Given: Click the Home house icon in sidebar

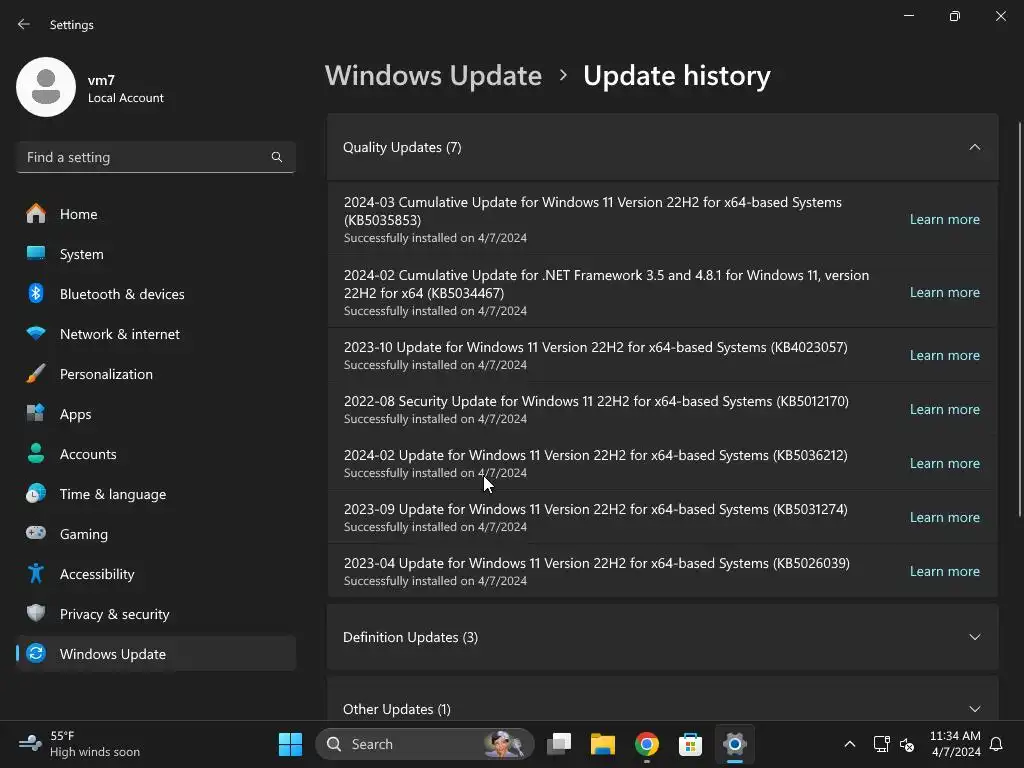Looking at the screenshot, I should coord(36,214).
